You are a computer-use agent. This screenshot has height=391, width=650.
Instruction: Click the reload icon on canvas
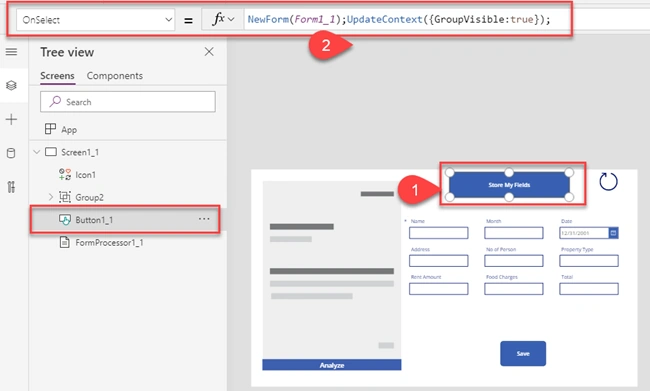(x=609, y=182)
